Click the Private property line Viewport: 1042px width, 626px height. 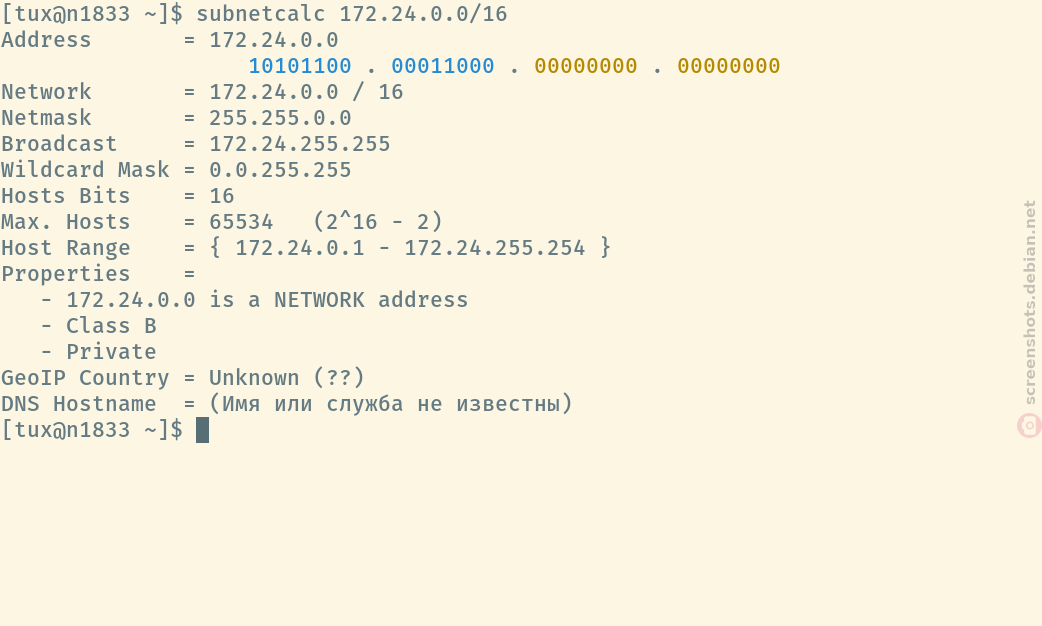98,352
